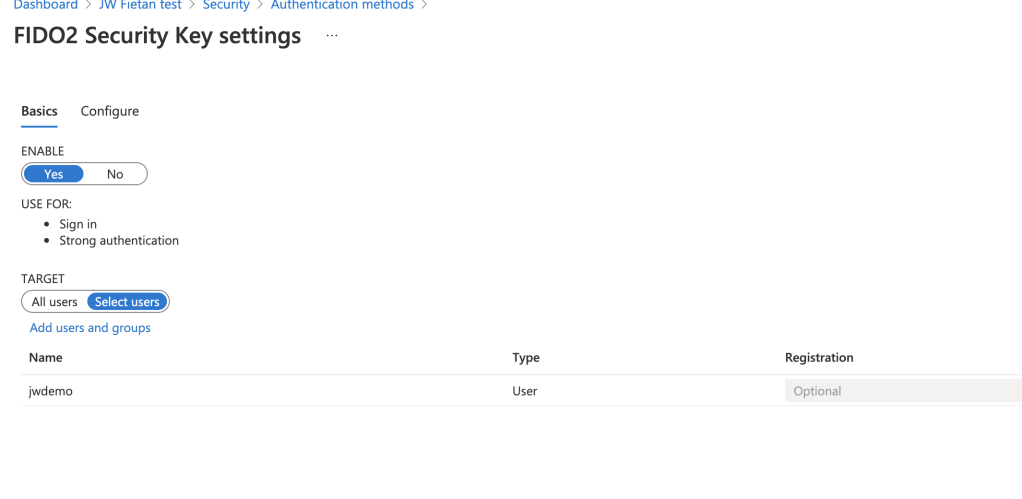
Task: Open the Configure tab
Action: [x=109, y=111]
